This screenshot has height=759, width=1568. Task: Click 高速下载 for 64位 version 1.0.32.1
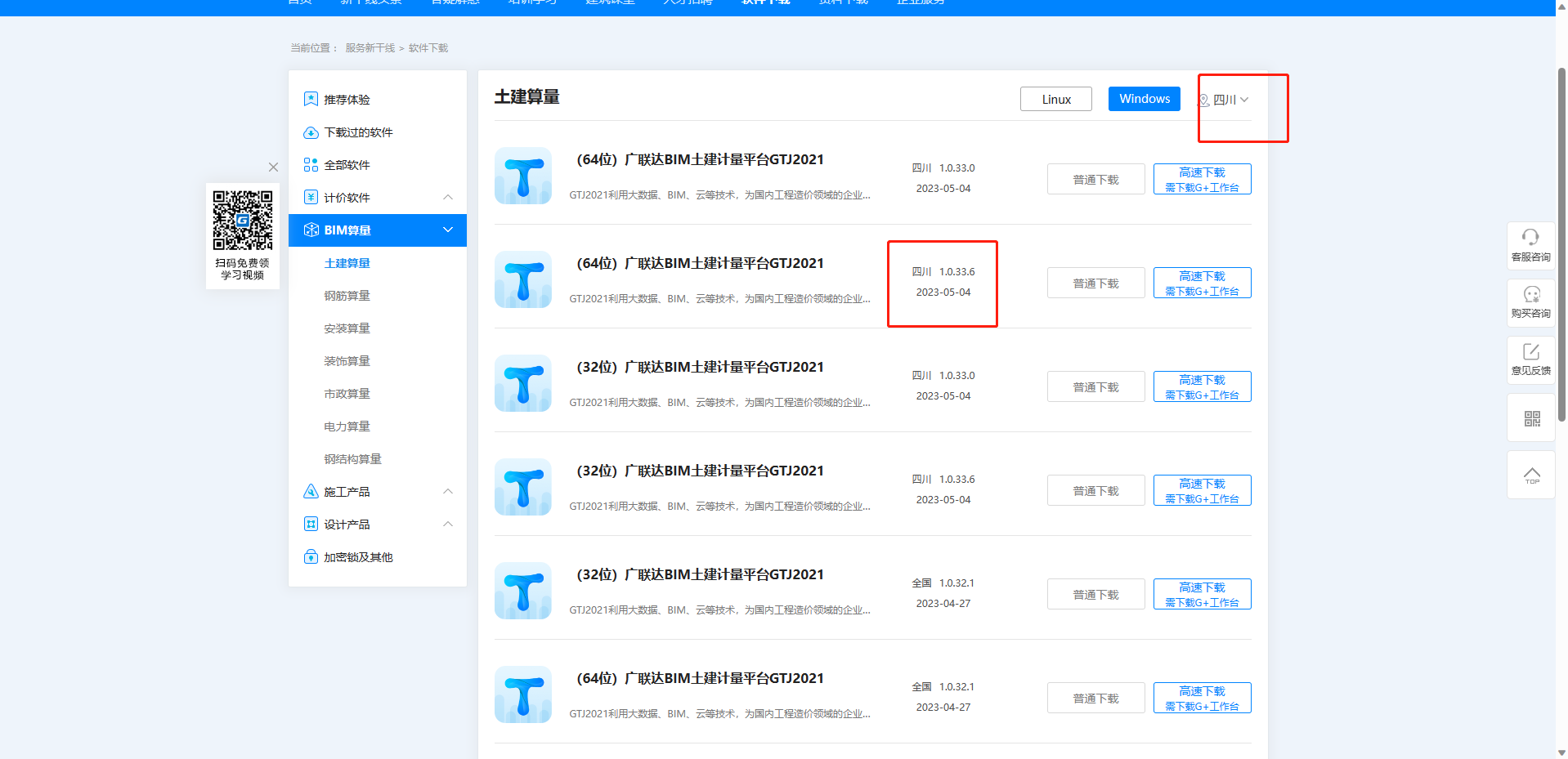1202,698
